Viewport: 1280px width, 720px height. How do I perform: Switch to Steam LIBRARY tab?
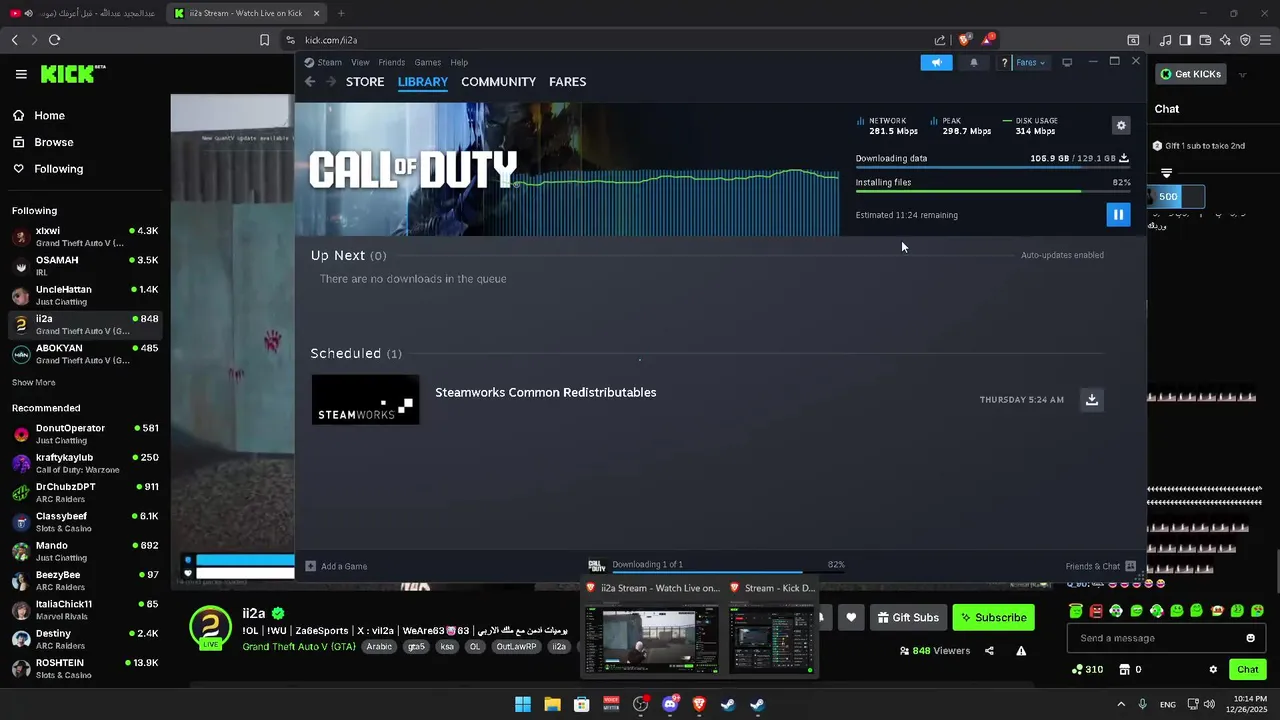[x=423, y=82]
